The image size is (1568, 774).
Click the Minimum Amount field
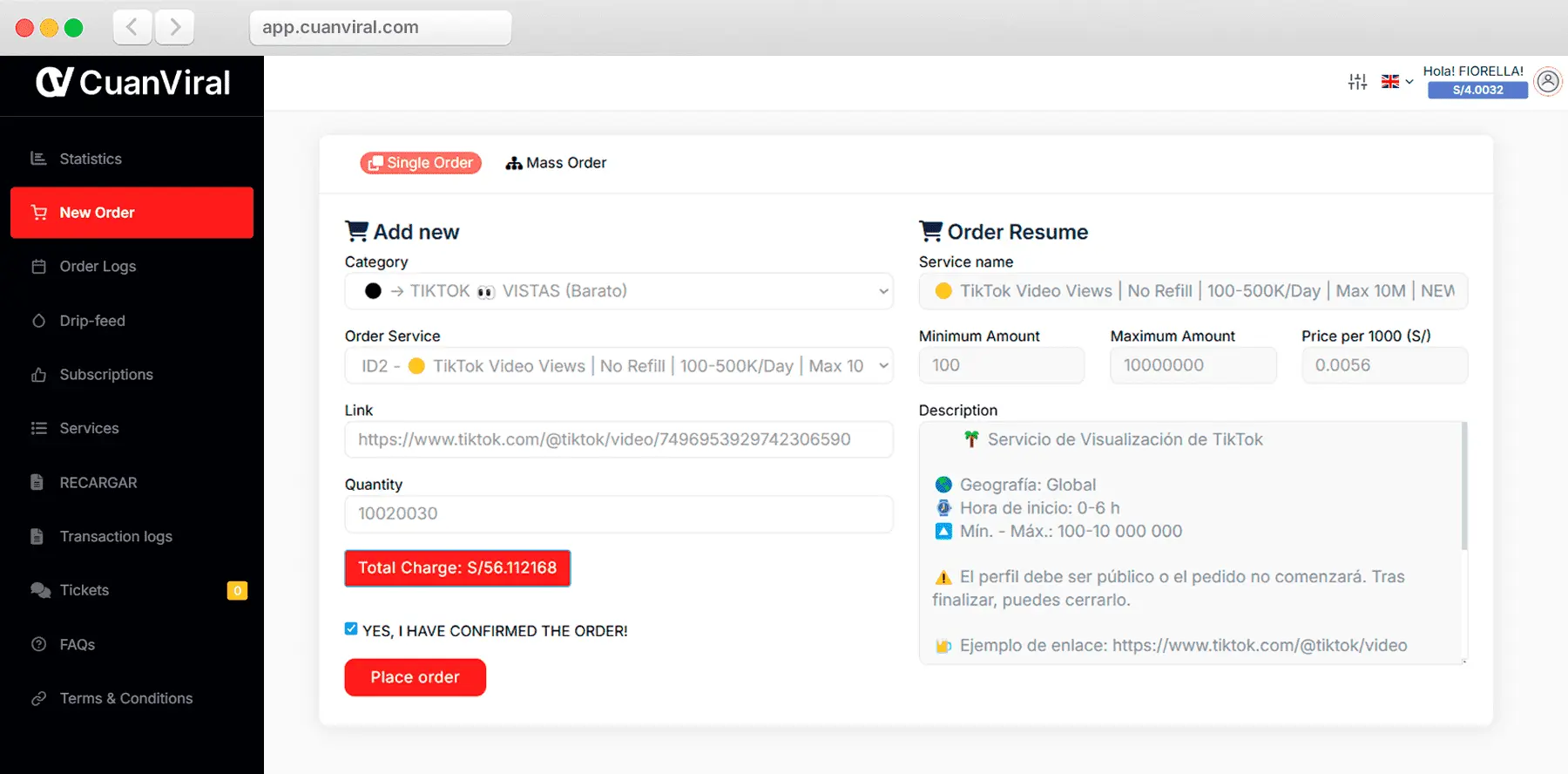pyautogui.click(x=1002, y=365)
